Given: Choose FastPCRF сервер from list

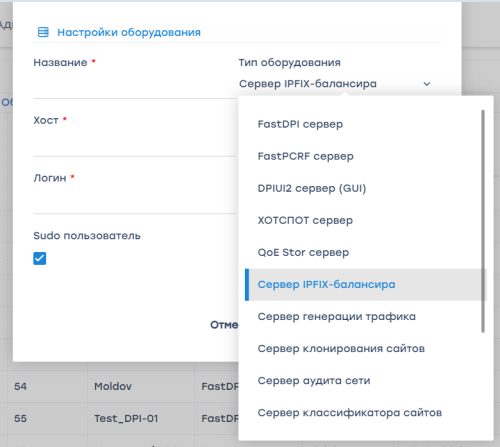Looking at the screenshot, I should click(365, 156).
